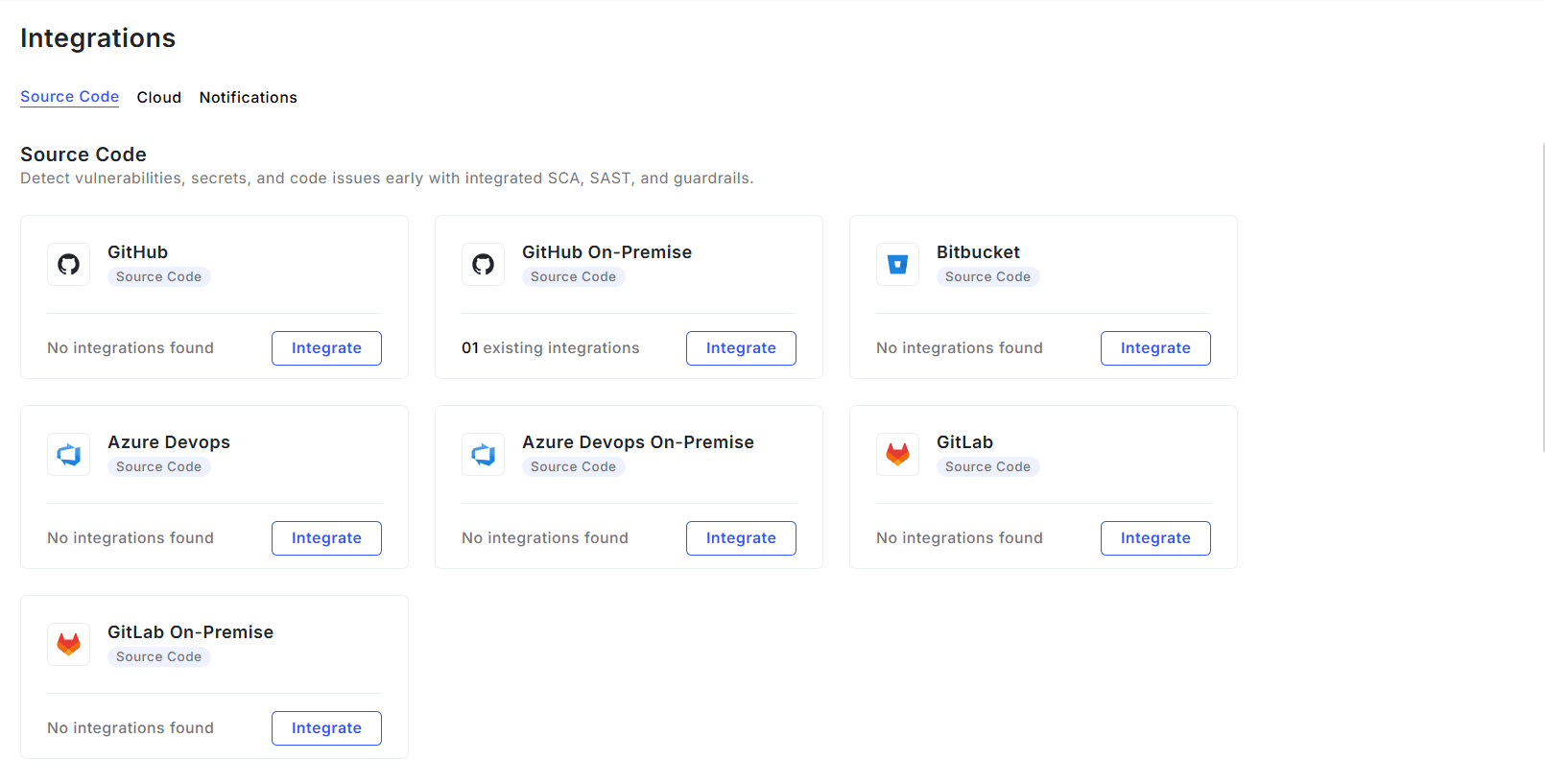Switch to the Cloud tab
1545x784 pixels.
pos(158,97)
